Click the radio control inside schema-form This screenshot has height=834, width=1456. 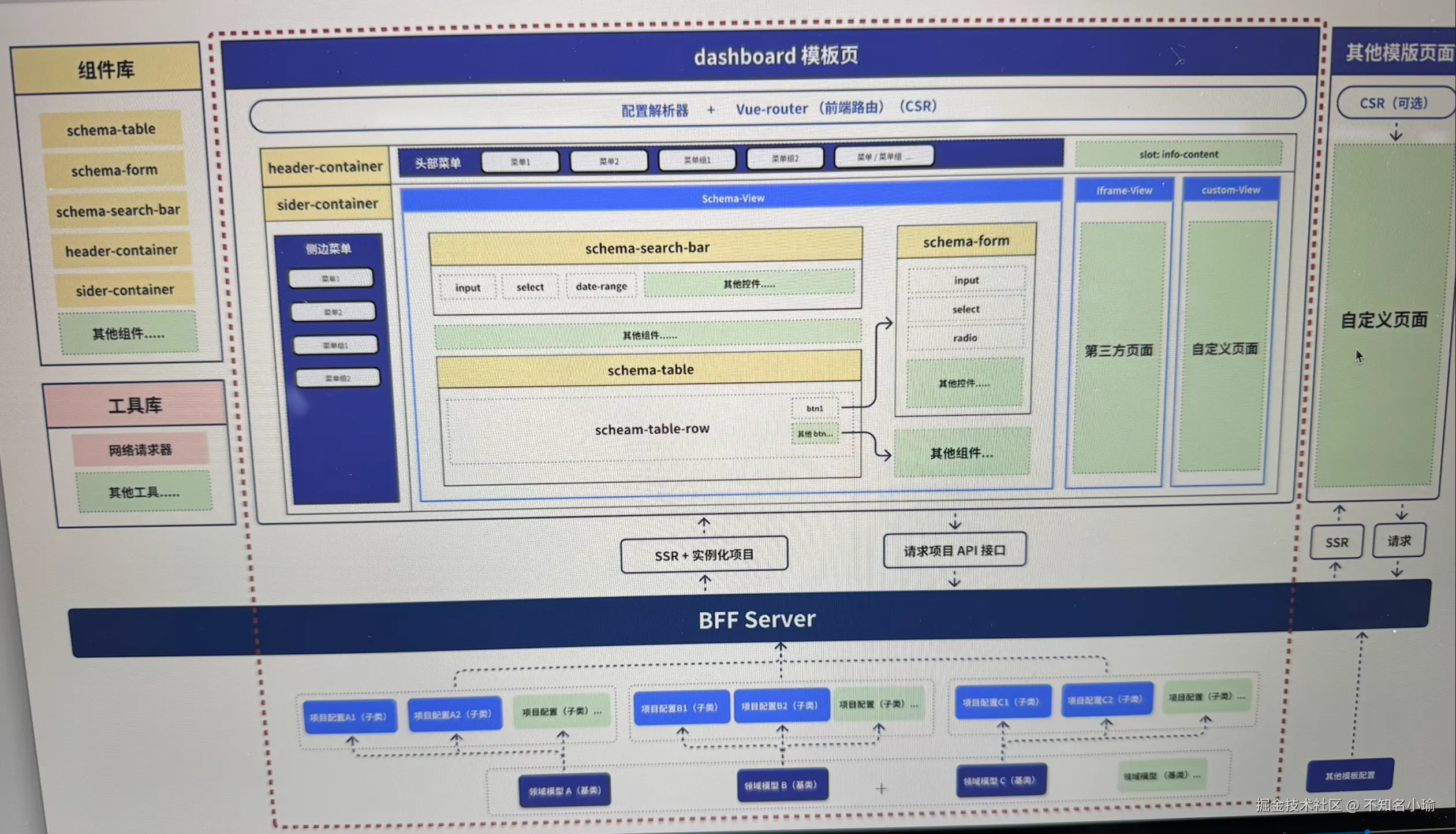(965, 338)
